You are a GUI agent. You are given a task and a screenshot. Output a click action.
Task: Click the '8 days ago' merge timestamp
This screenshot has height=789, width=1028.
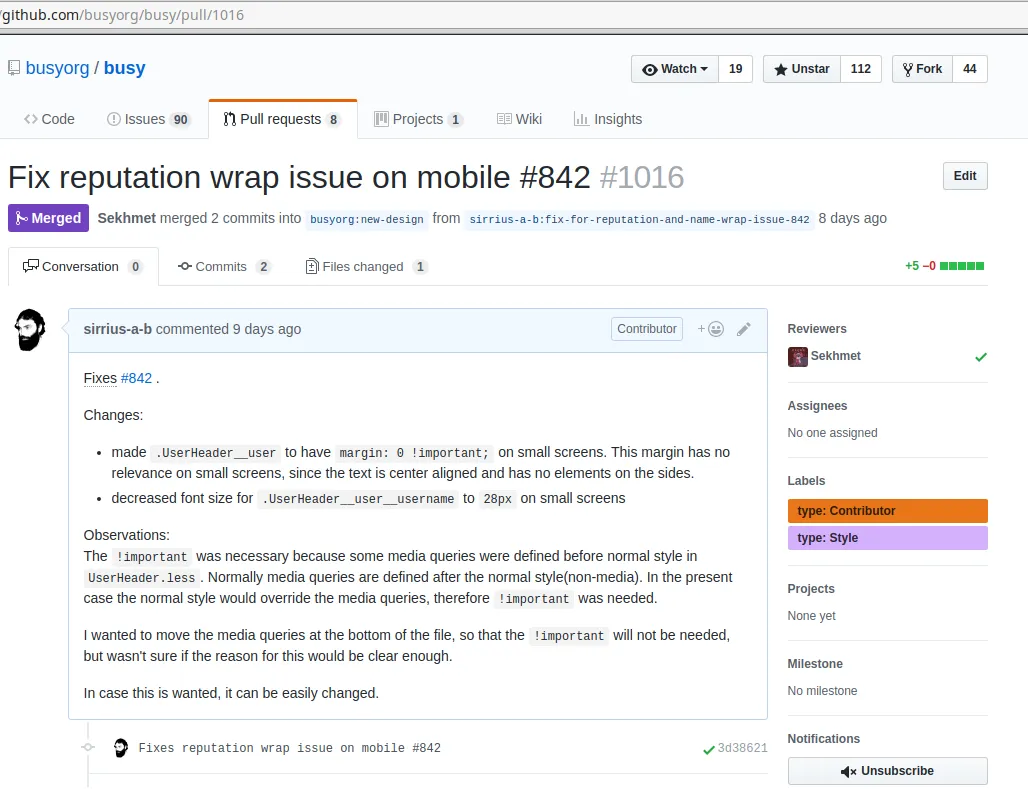coord(852,218)
